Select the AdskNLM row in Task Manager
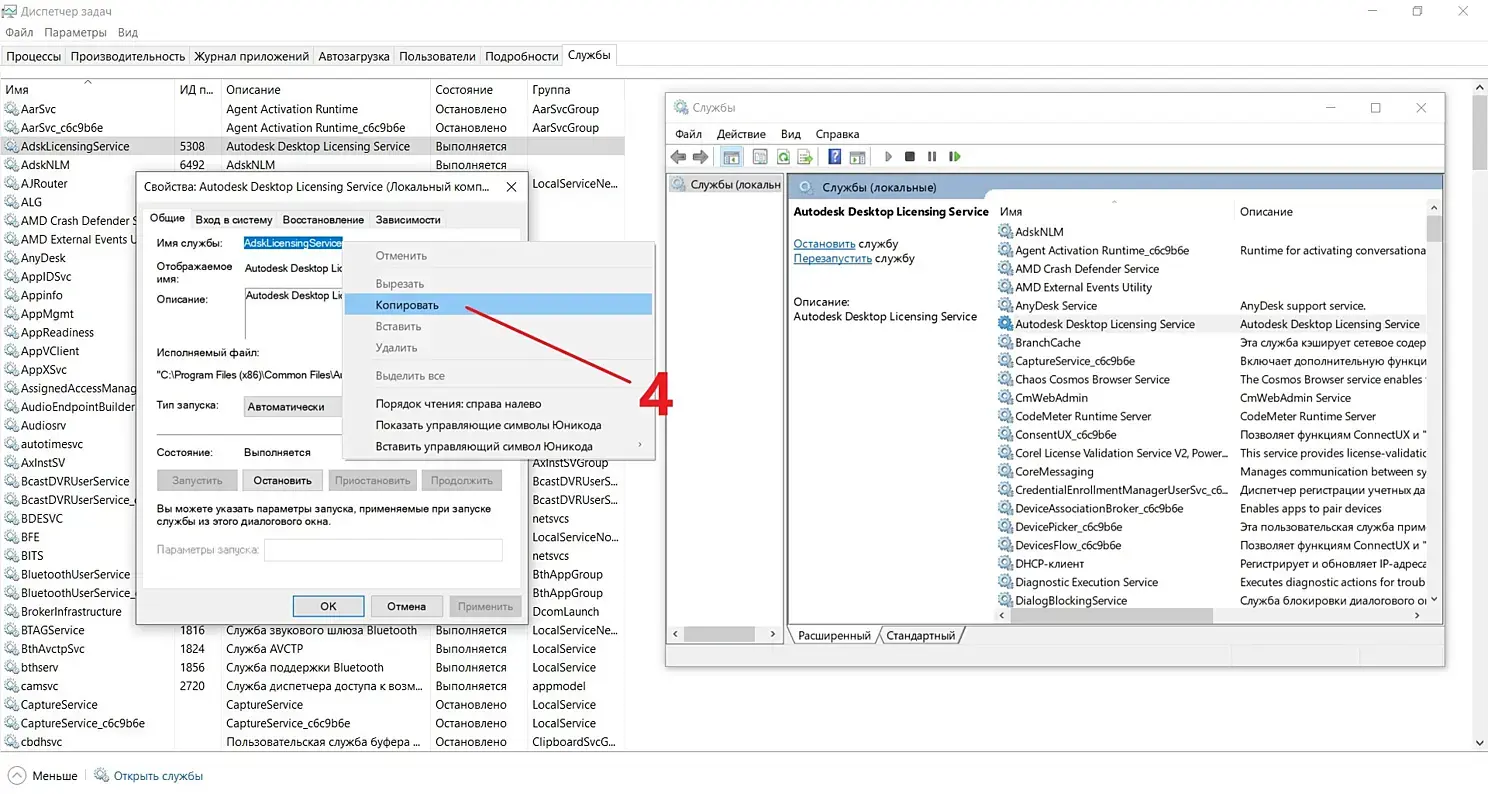 pyautogui.click(x=313, y=165)
